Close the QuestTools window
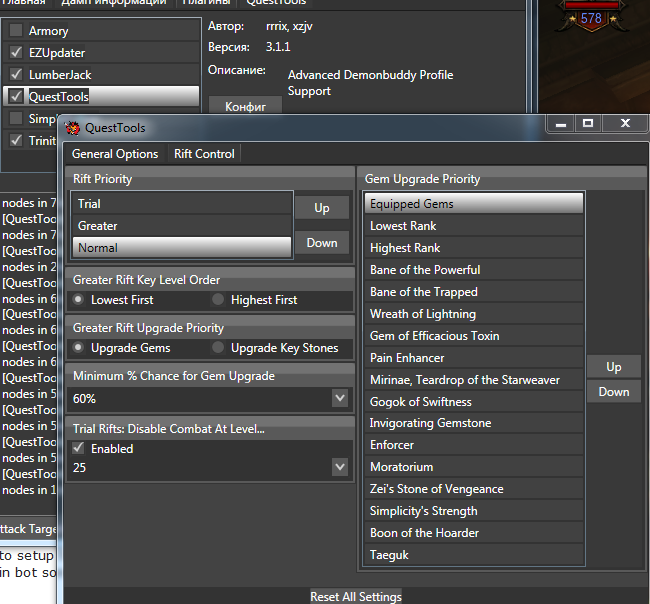This screenshot has width=650, height=604. coord(625,124)
